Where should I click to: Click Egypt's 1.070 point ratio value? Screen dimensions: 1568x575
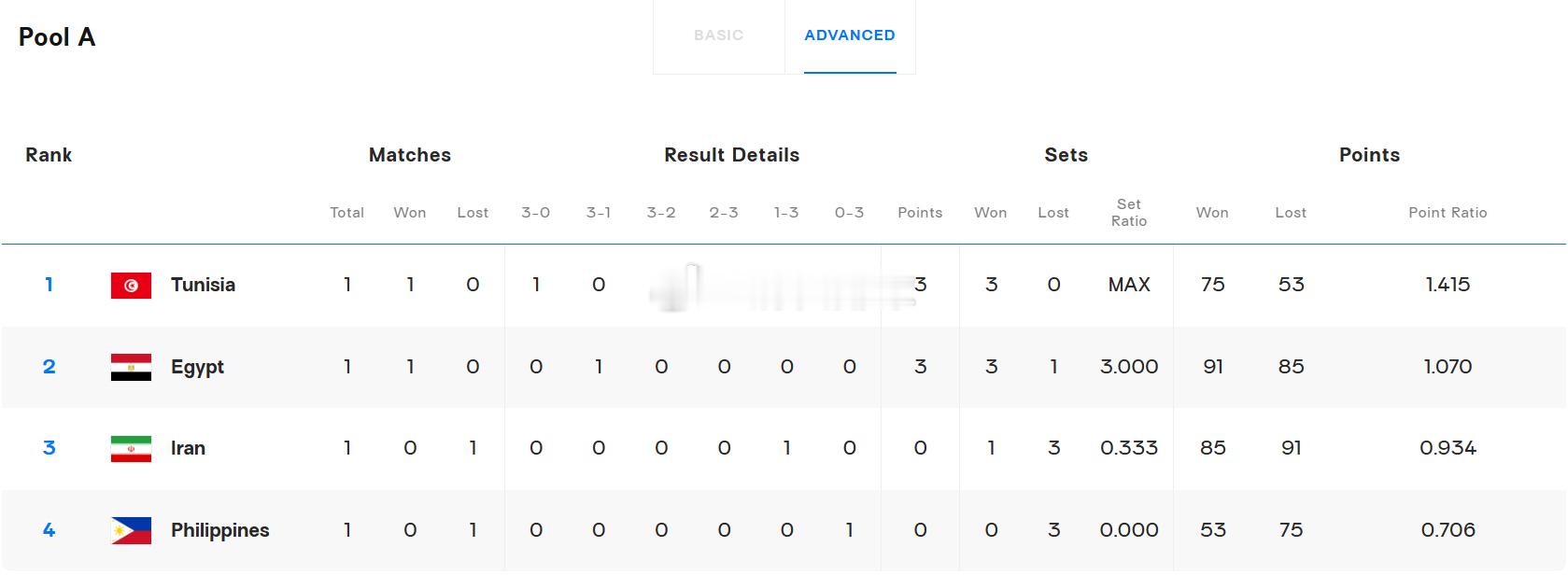tap(1448, 367)
